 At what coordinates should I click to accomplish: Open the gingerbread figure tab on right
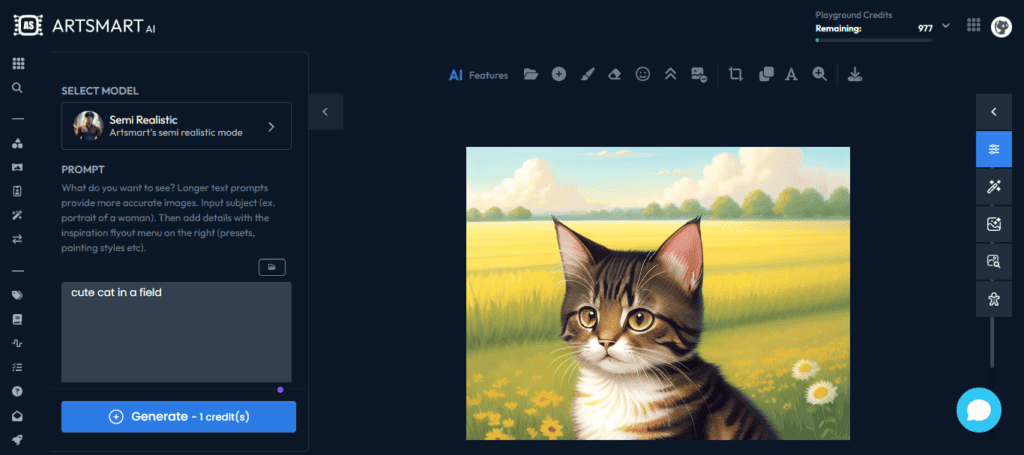click(x=994, y=299)
